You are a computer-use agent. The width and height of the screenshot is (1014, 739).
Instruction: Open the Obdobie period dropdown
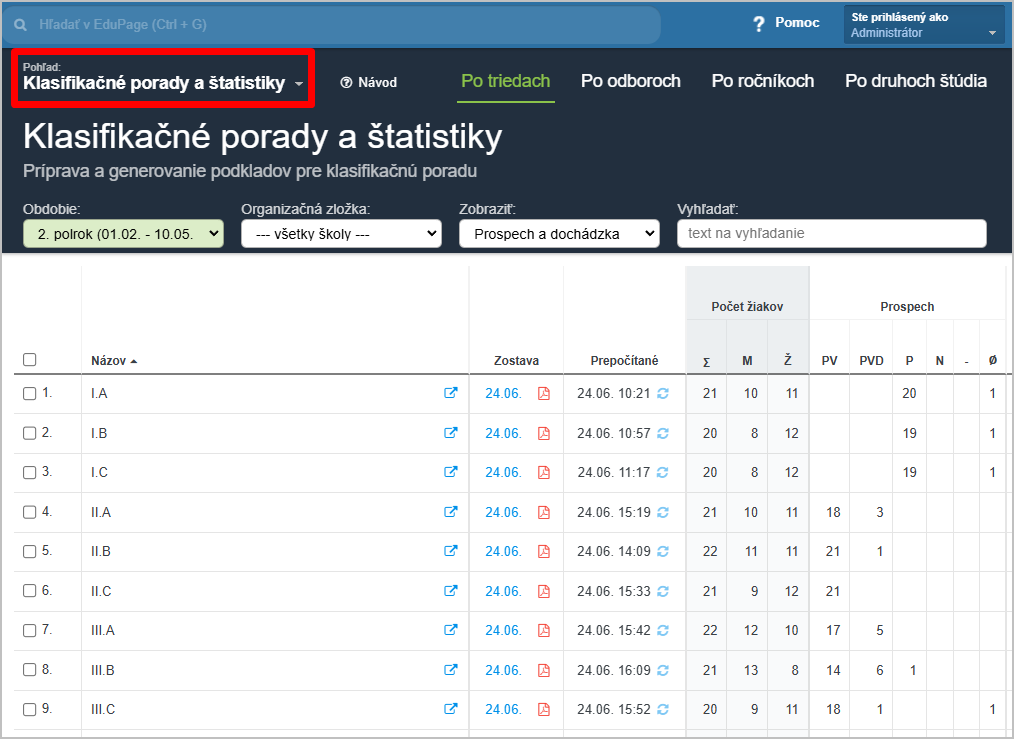click(x=123, y=234)
